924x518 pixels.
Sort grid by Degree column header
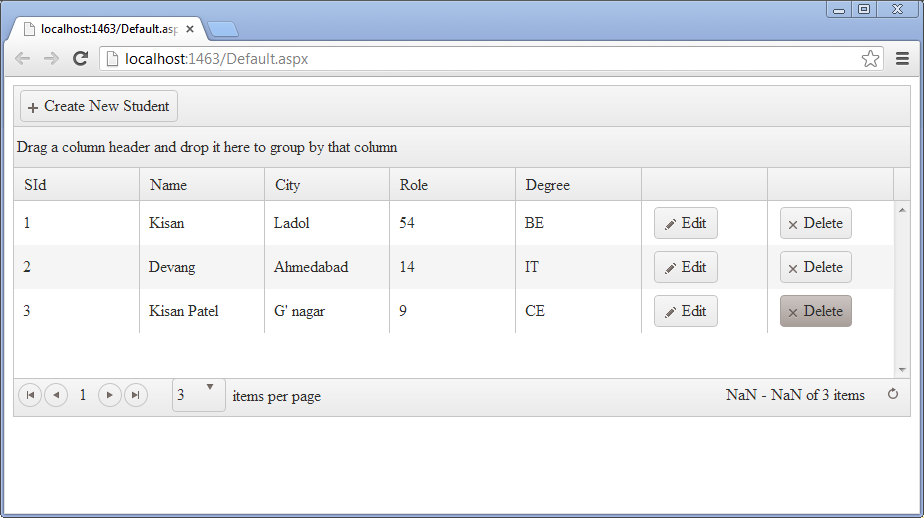point(548,185)
